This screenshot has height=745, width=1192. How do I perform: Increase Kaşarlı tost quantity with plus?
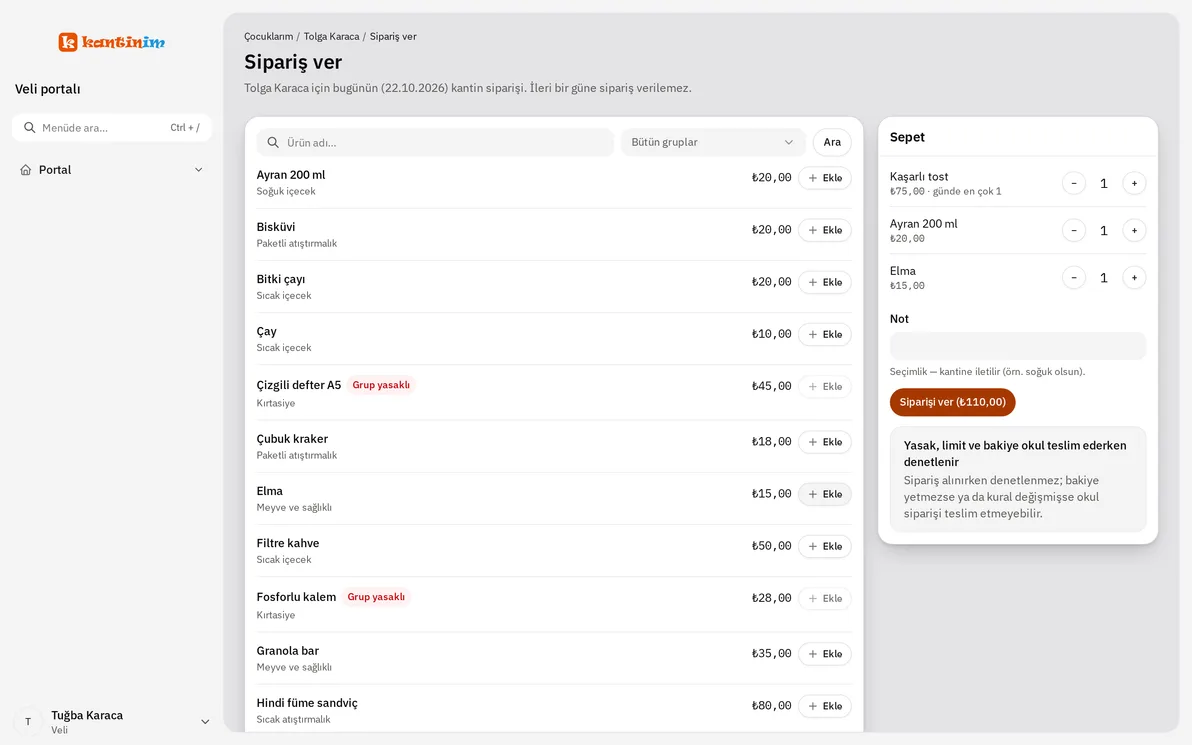click(x=1134, y=183)
